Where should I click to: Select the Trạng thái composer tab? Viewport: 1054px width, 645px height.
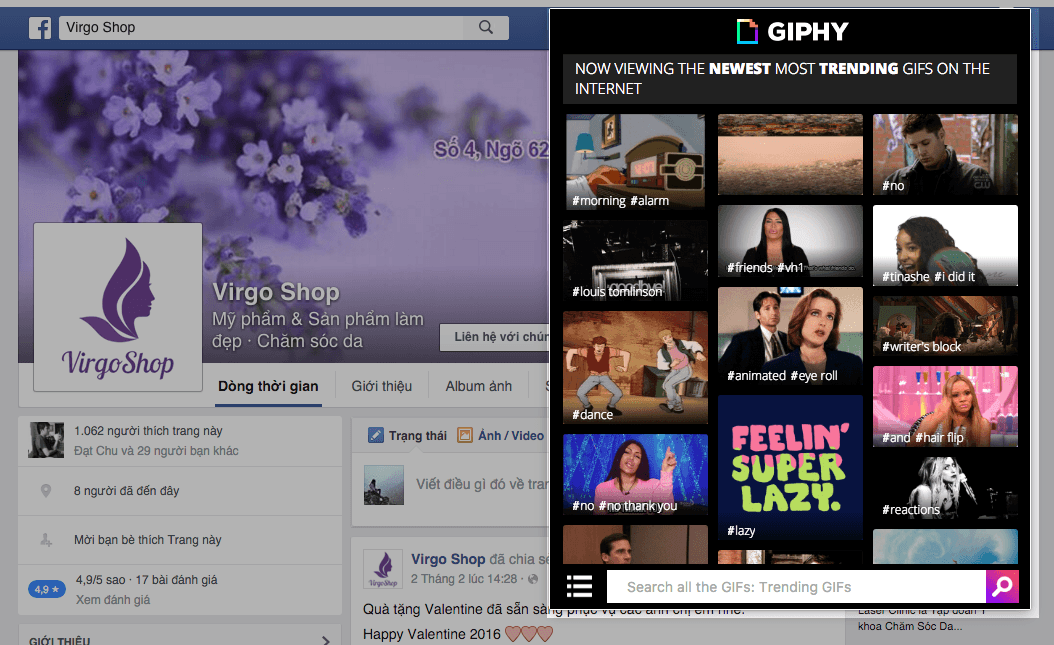click(x=407, y=435)
